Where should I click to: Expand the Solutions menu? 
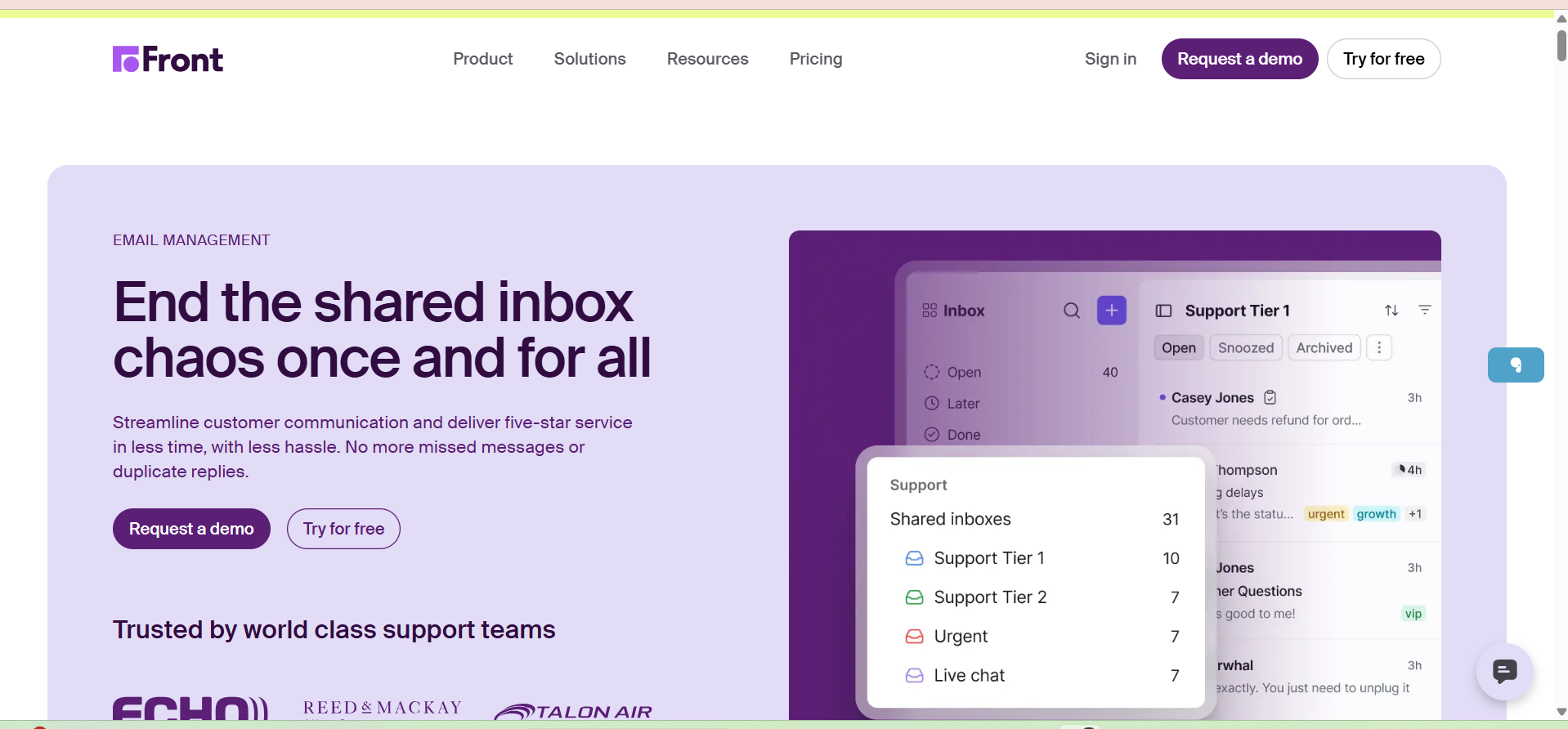[589, 59]
